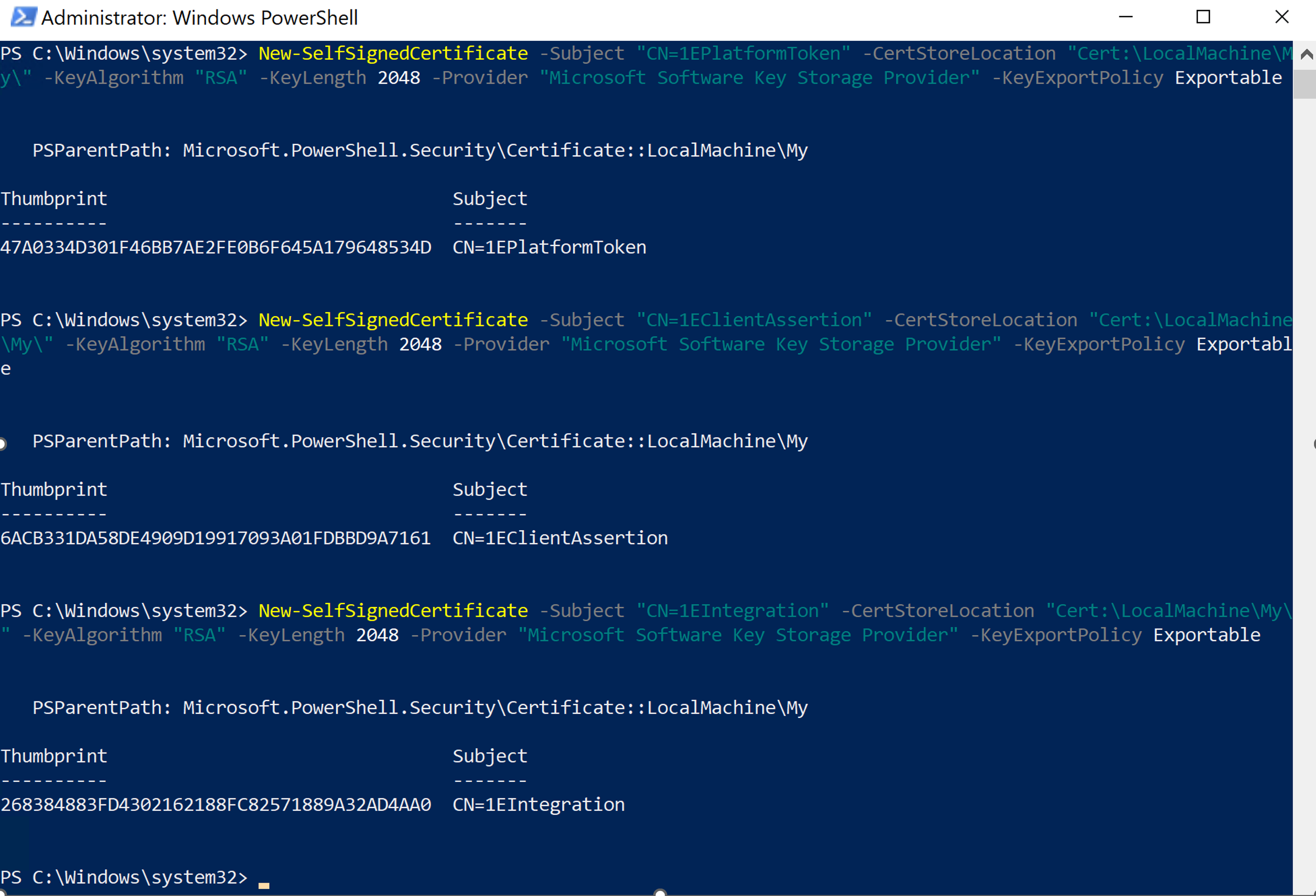Click the last PSParentPath output line
The width and height of the screenshot is (1316, 896).
pos(419,707)
